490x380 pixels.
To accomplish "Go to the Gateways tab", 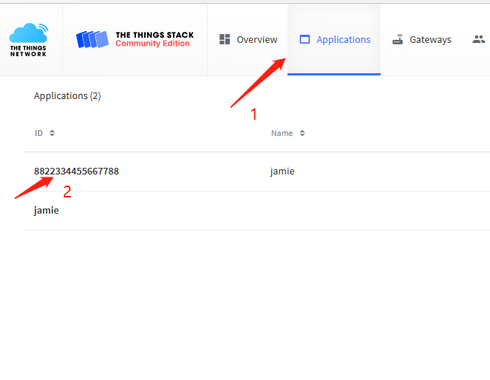I will [422, 39].
